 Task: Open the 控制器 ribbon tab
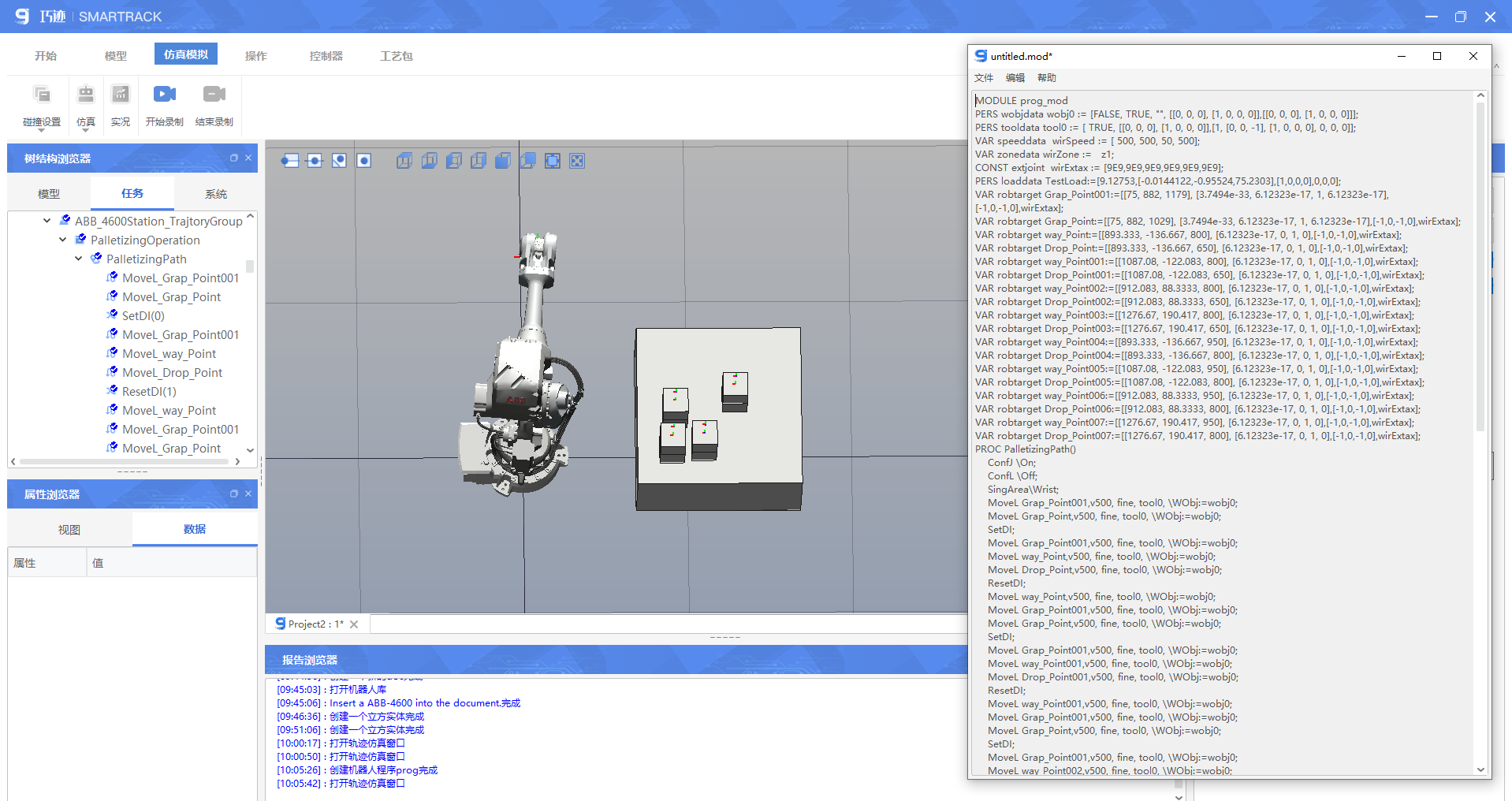point(326,56)
